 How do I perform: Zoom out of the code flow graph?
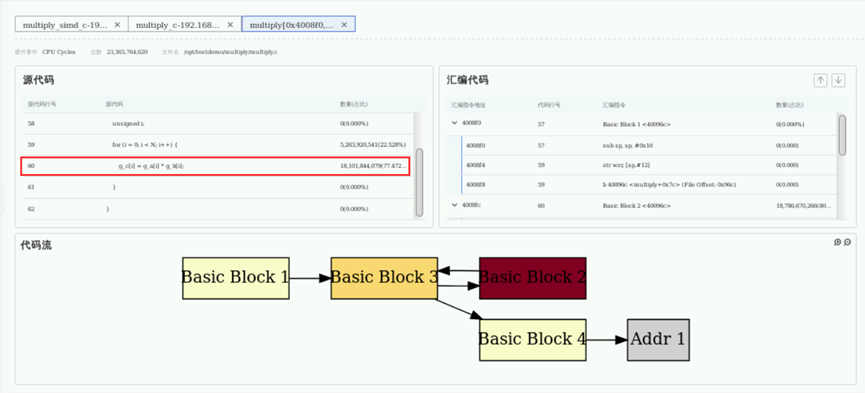[x=847, y=242]
